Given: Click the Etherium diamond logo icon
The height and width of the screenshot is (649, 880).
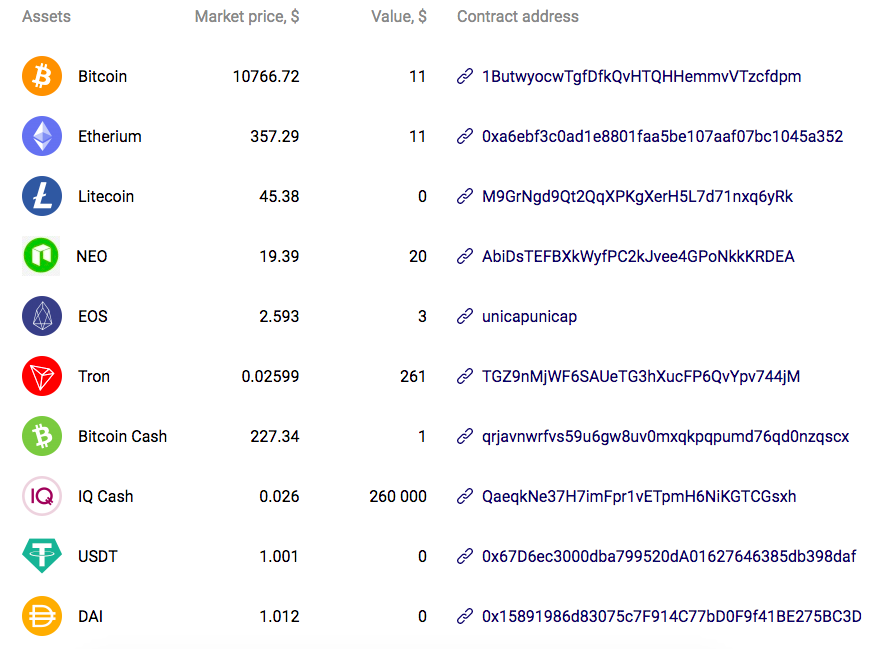Looking at the screenshot, I should [42, 136].
